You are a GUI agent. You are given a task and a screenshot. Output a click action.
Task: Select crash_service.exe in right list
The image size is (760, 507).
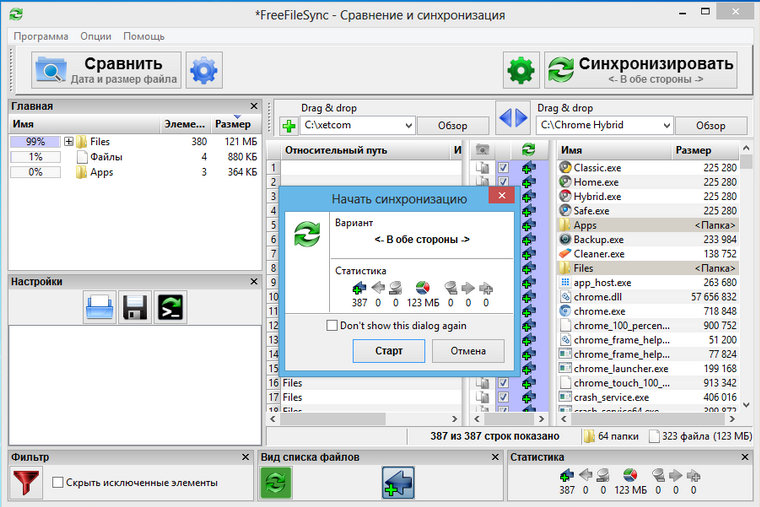648,397
